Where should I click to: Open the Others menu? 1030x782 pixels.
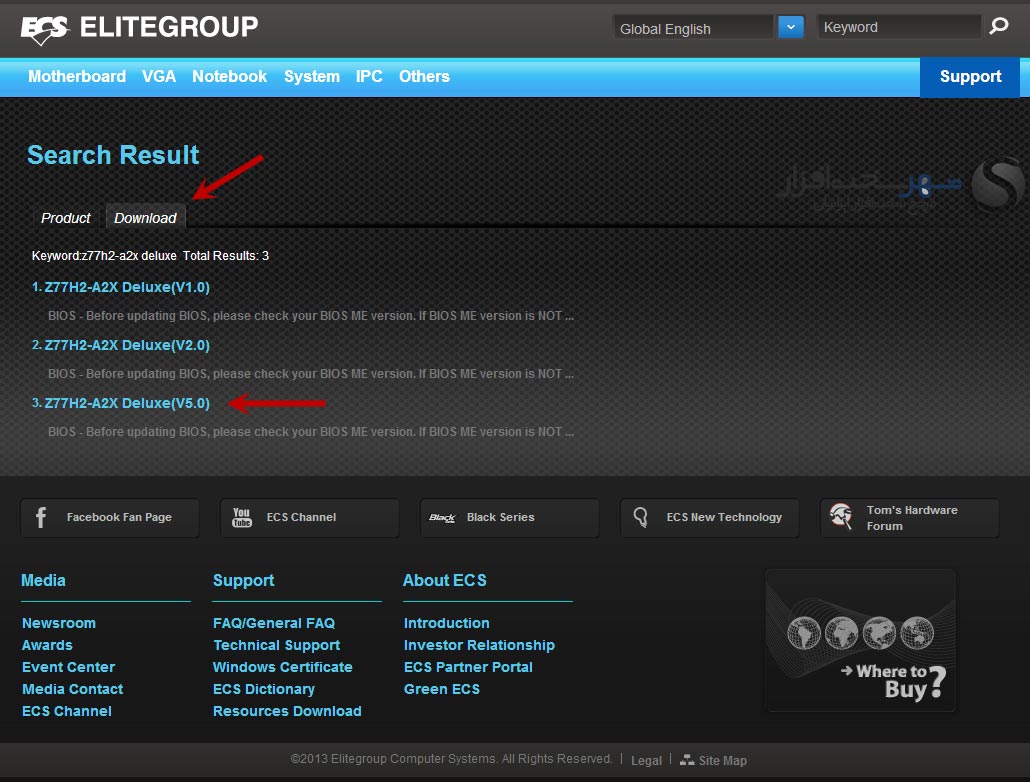pos(424,77)
